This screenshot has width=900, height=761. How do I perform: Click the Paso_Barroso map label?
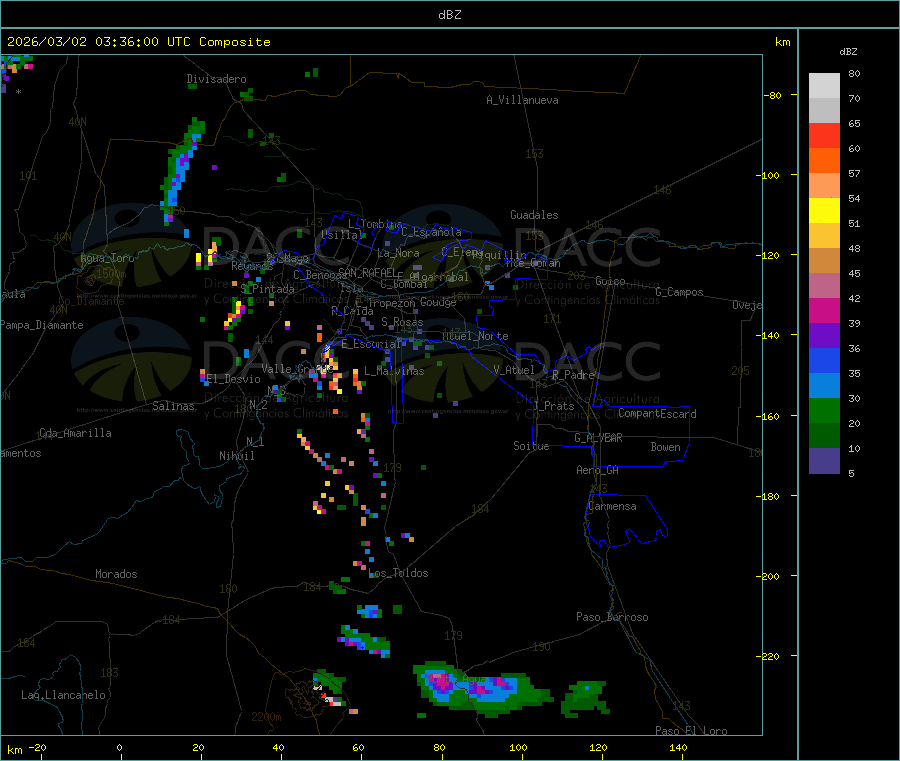click(x=612, y=617)
